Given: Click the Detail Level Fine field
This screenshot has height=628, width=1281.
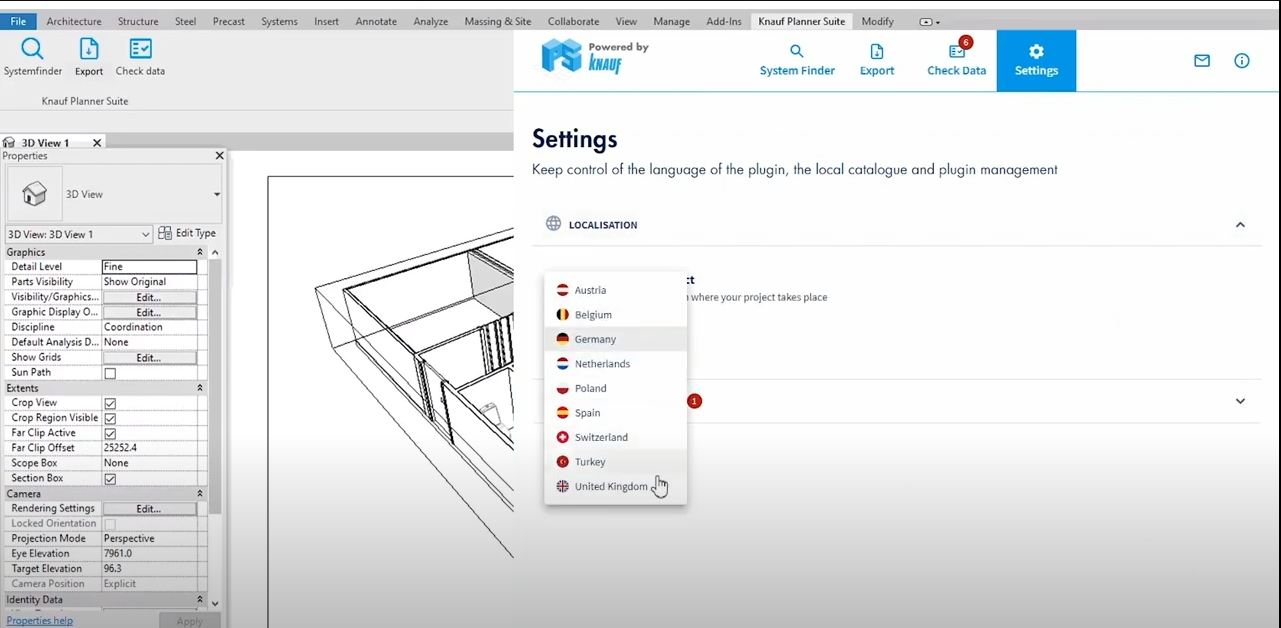Looking at the screenshot, I should [149, 267].
